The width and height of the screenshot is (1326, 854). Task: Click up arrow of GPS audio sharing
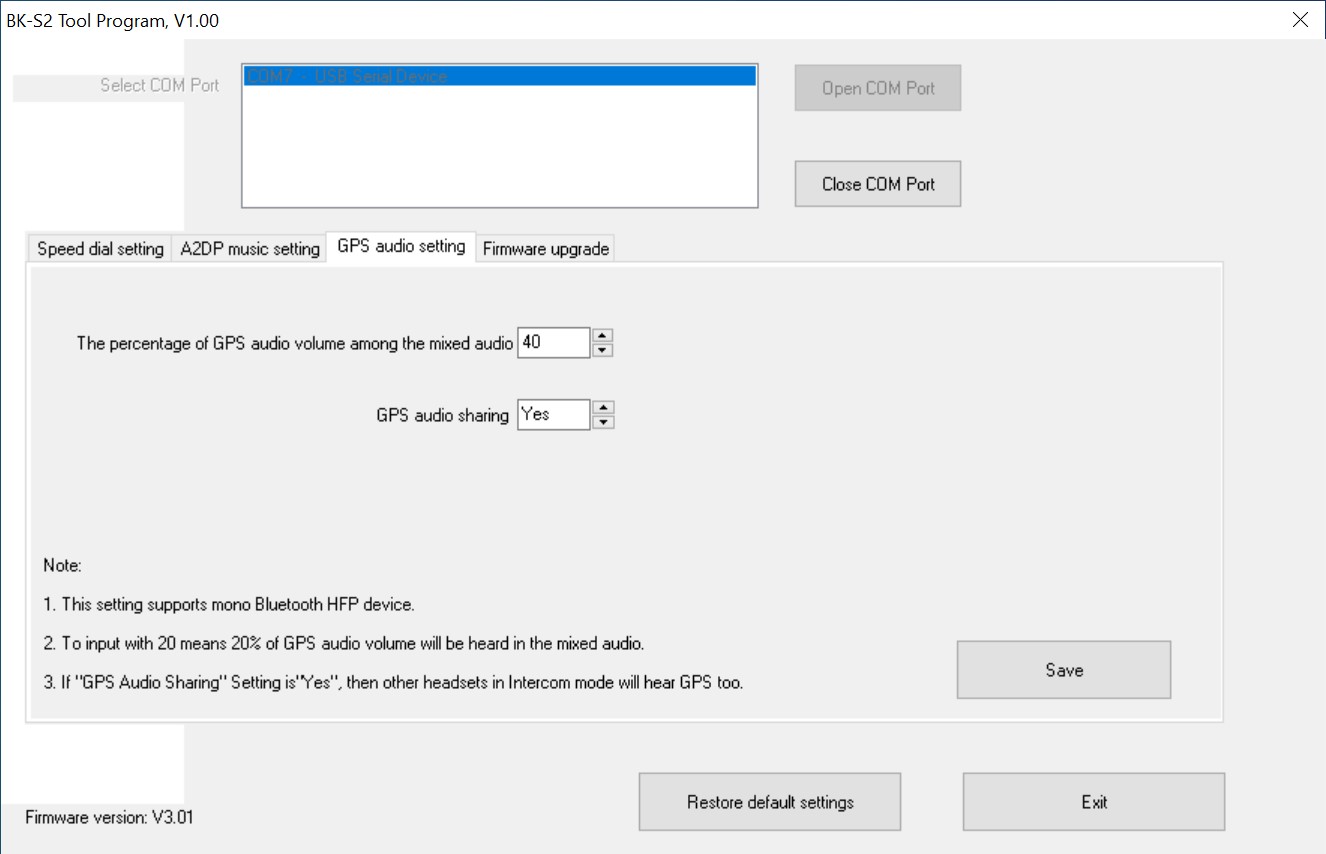603,408
